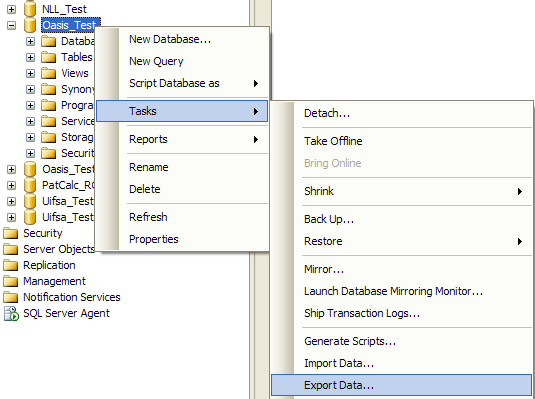Select the Security tree folder
The height and width of the screenshot is (399, 535).
[43, 233]
